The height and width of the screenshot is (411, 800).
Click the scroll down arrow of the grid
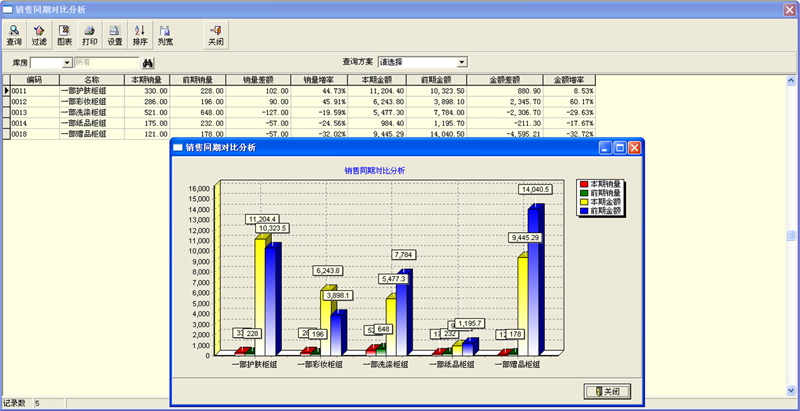pos(791,391)
